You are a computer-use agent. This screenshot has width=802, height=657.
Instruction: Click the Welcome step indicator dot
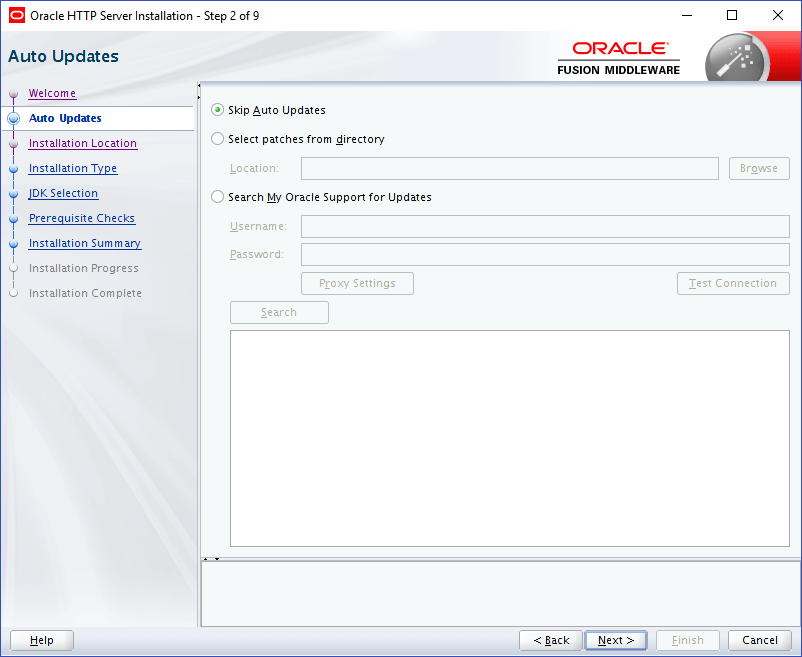click(13, 93)
